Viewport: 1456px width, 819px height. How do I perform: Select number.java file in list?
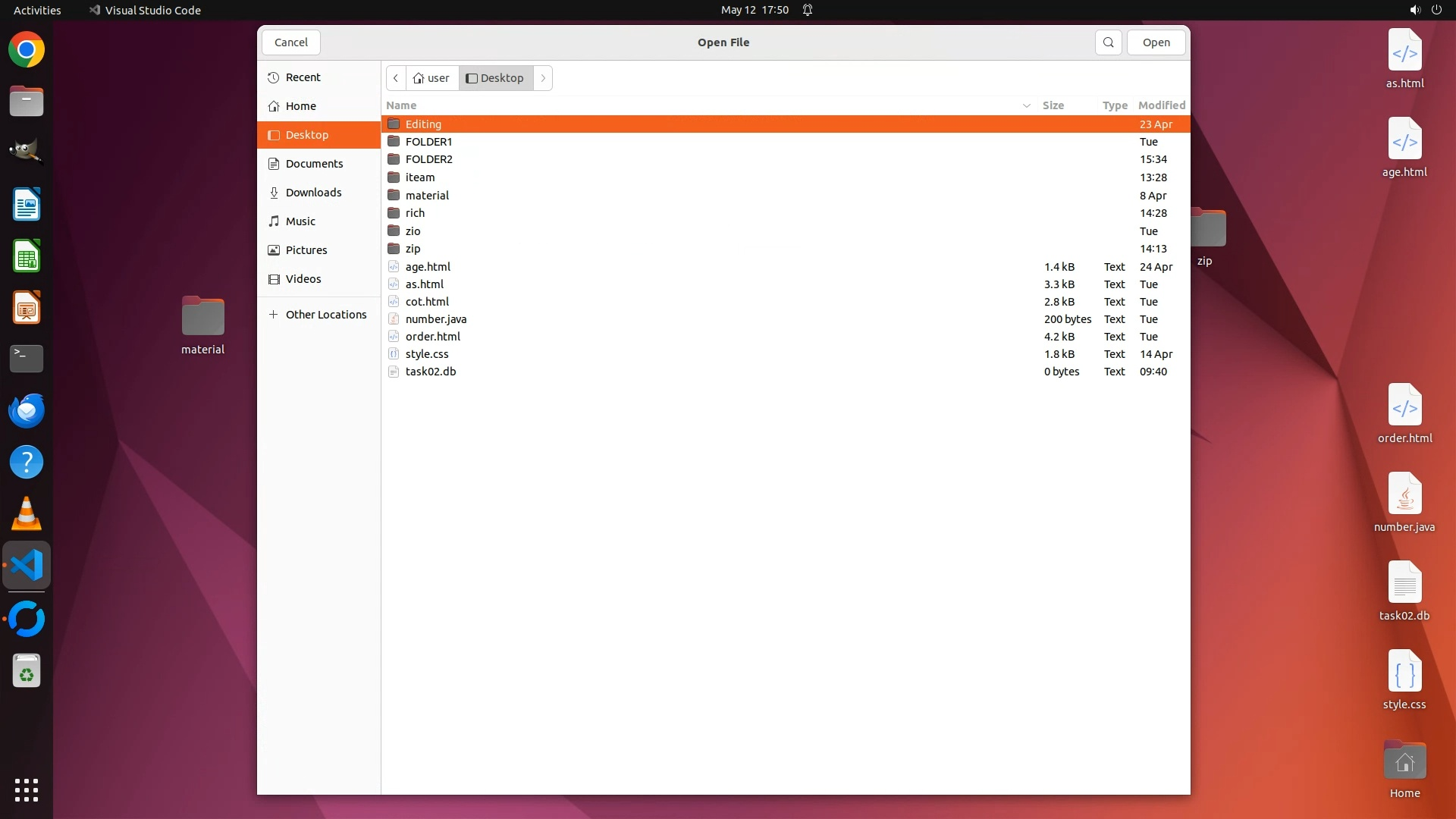[435, 319]
